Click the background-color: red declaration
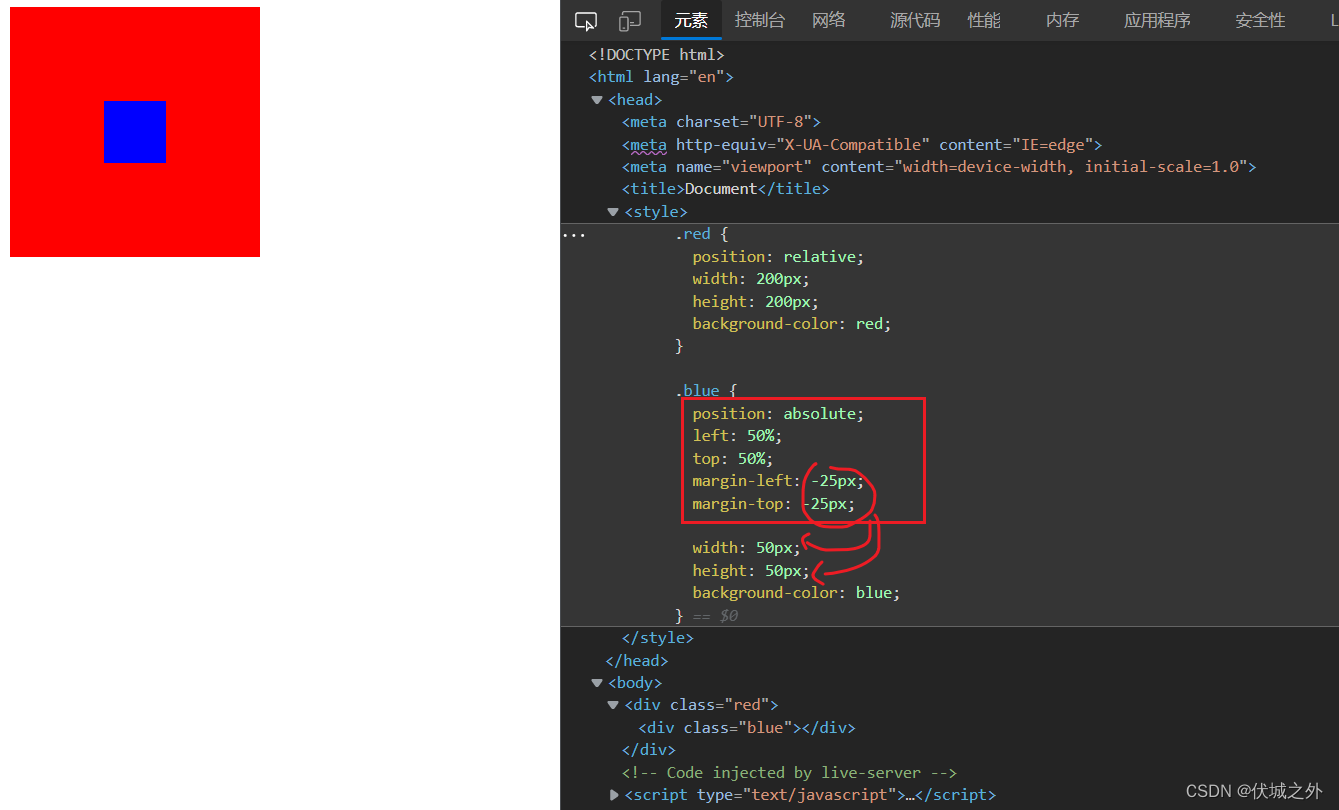 pyautogui.click(x=791, y=324)
